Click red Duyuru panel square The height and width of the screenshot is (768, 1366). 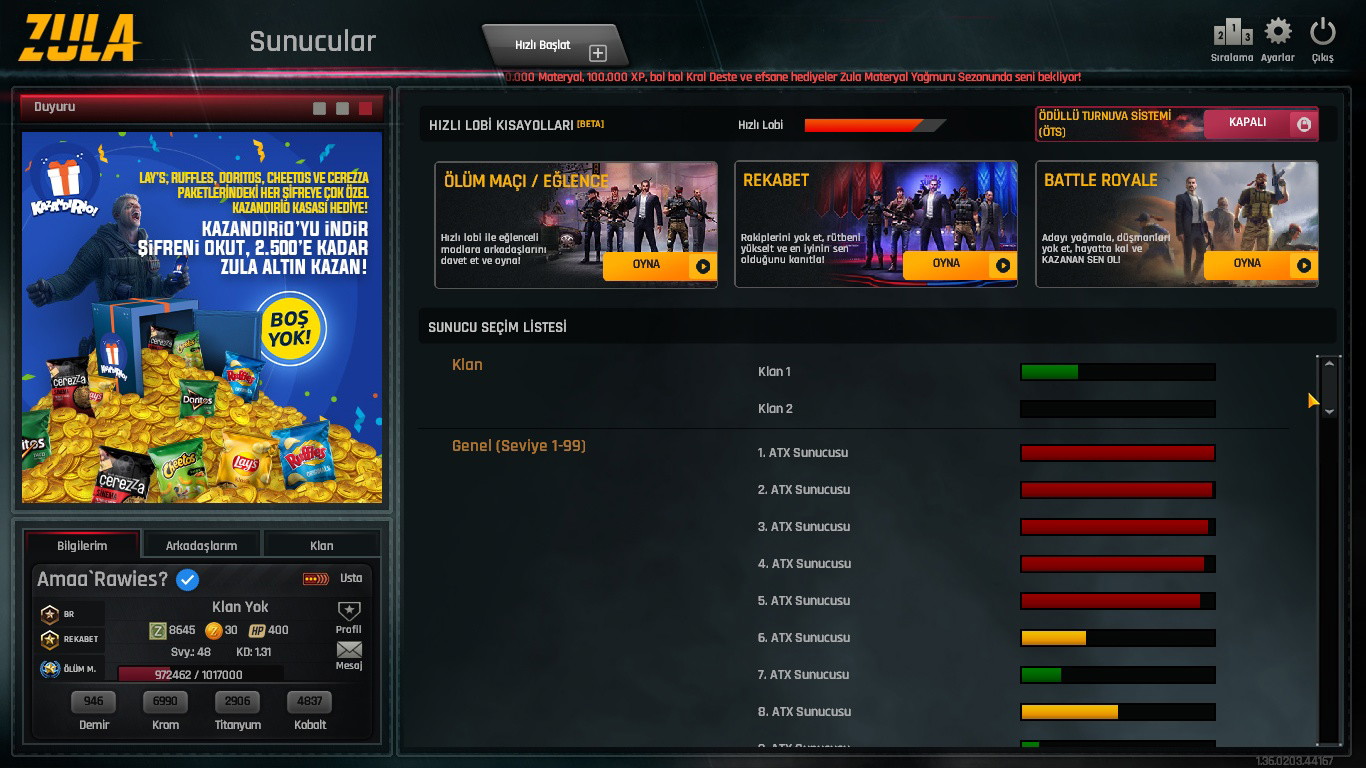click(x=365, y=108)
